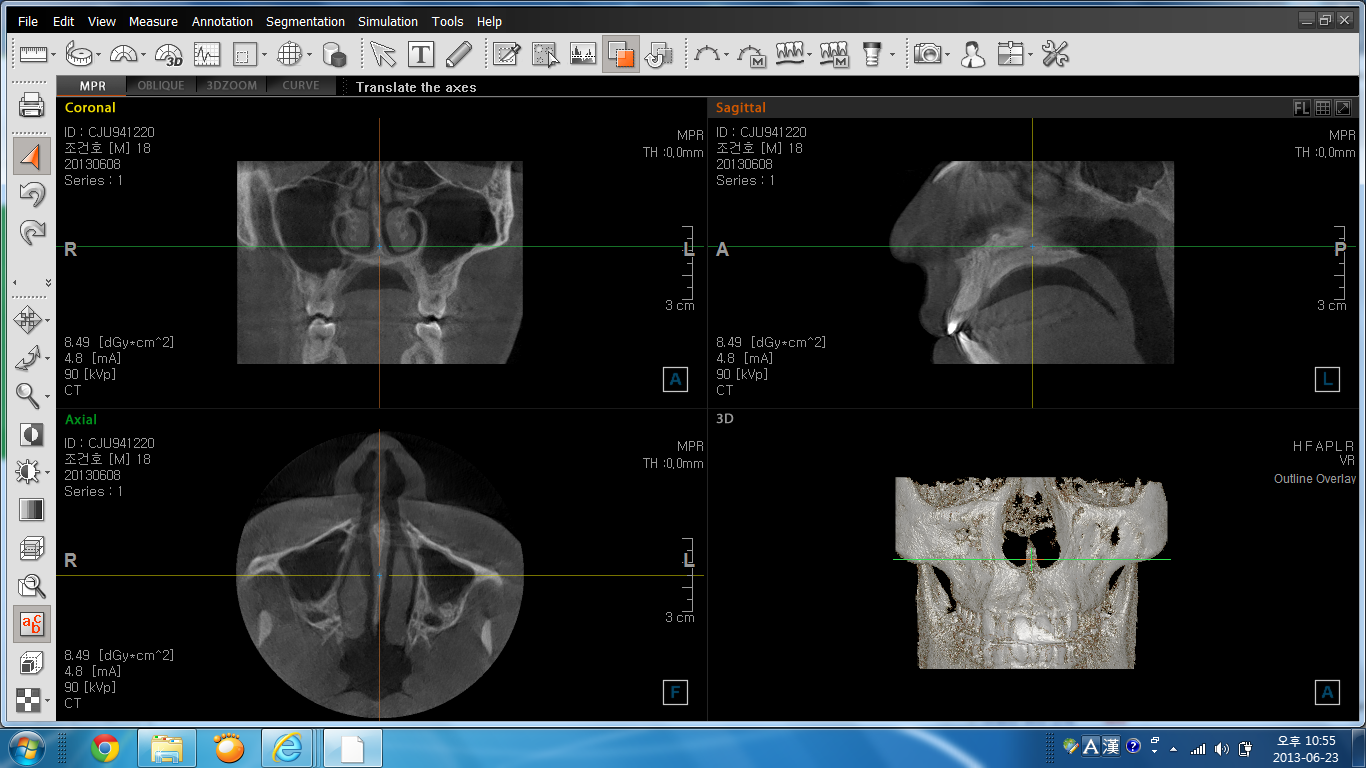Open Internet Explorer from taskbar
The height and width of the screenshot is (768, 1366).
288,747
